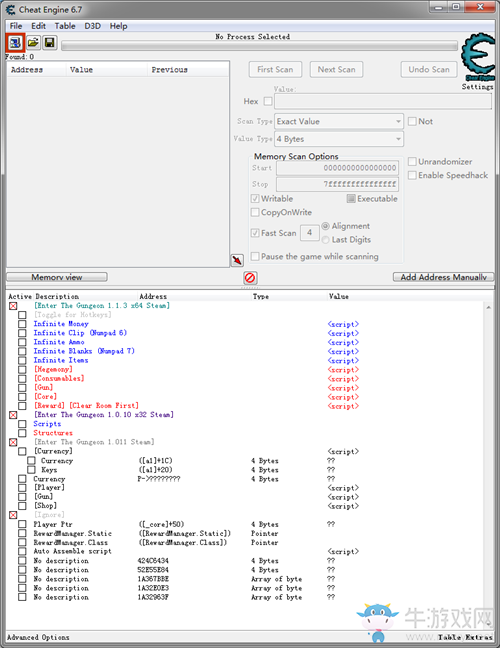Activate Infinite Clip (Numpad 6) checkbox
500x648 pixels.
coord(22,333)
